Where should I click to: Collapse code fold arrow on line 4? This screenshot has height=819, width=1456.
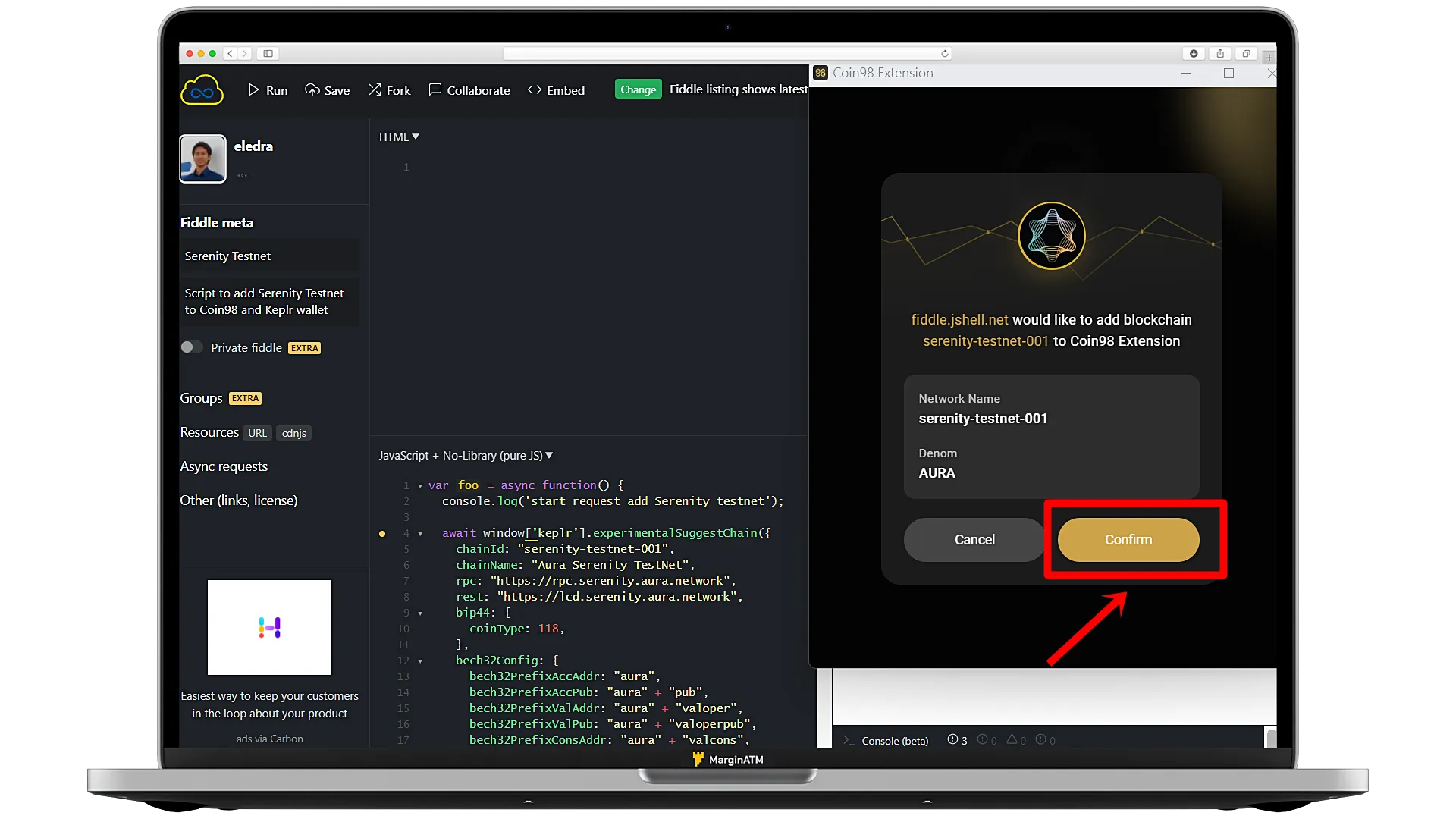(420, 534)
